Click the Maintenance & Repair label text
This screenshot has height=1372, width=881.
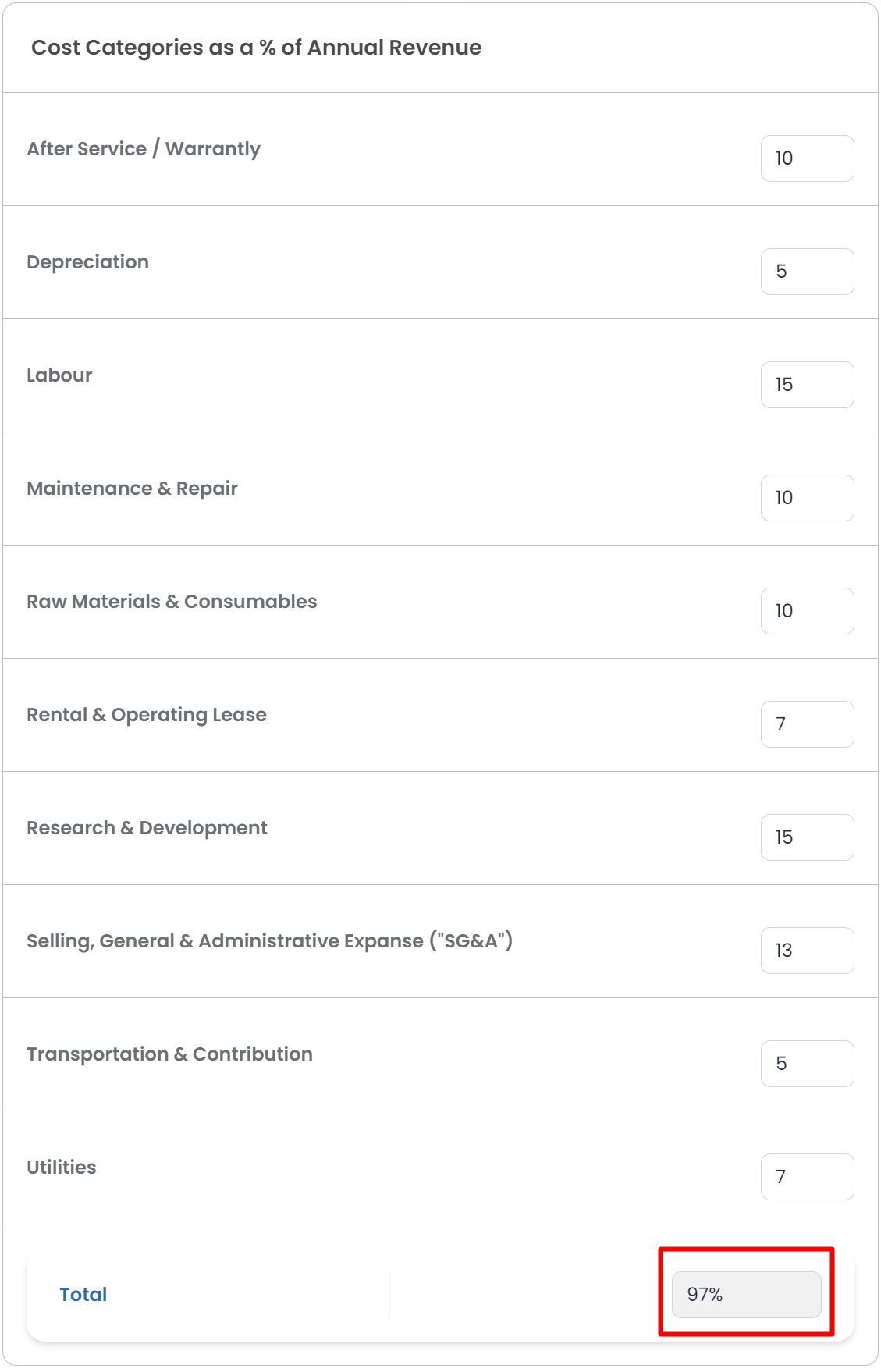coord(132,489)
